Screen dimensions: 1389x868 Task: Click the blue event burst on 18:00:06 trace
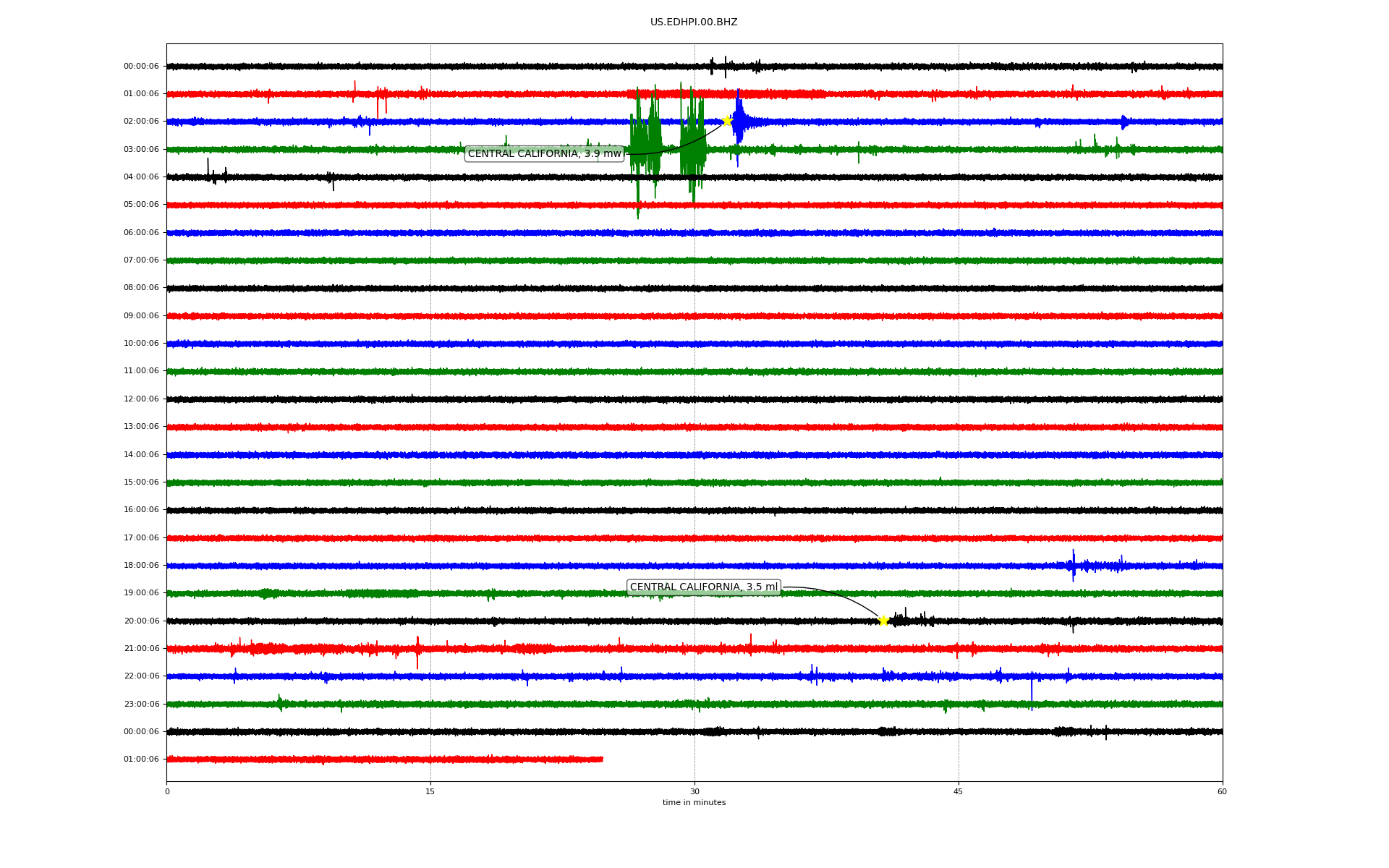(1074, 565)
